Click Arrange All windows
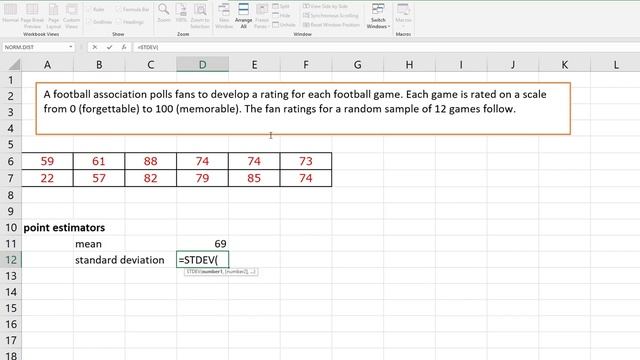 click(x=243, y=16)
